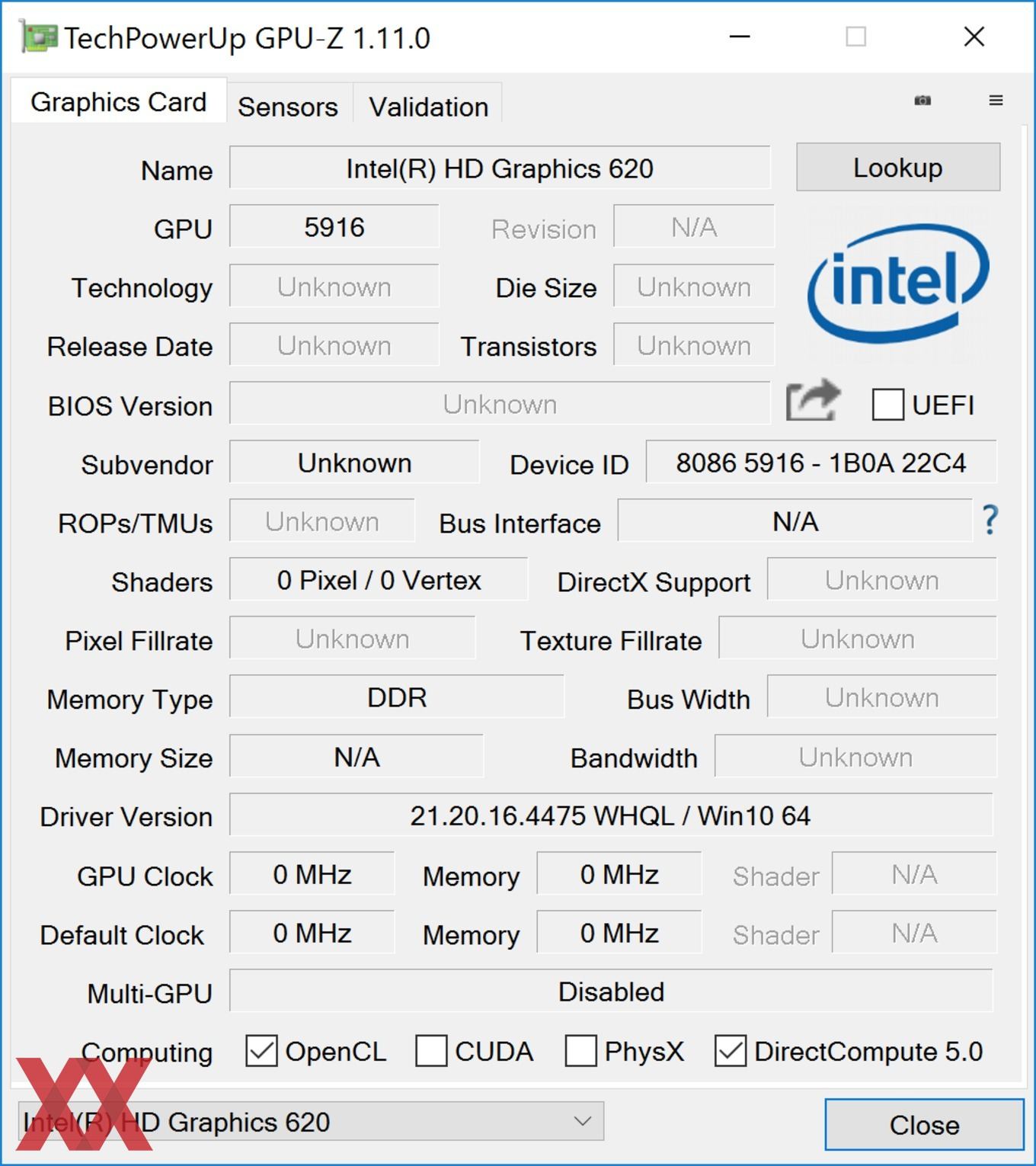Screen dimensions: 1036x1166
Task: Click the Die Size Unknown field
Action: (694, 287)
